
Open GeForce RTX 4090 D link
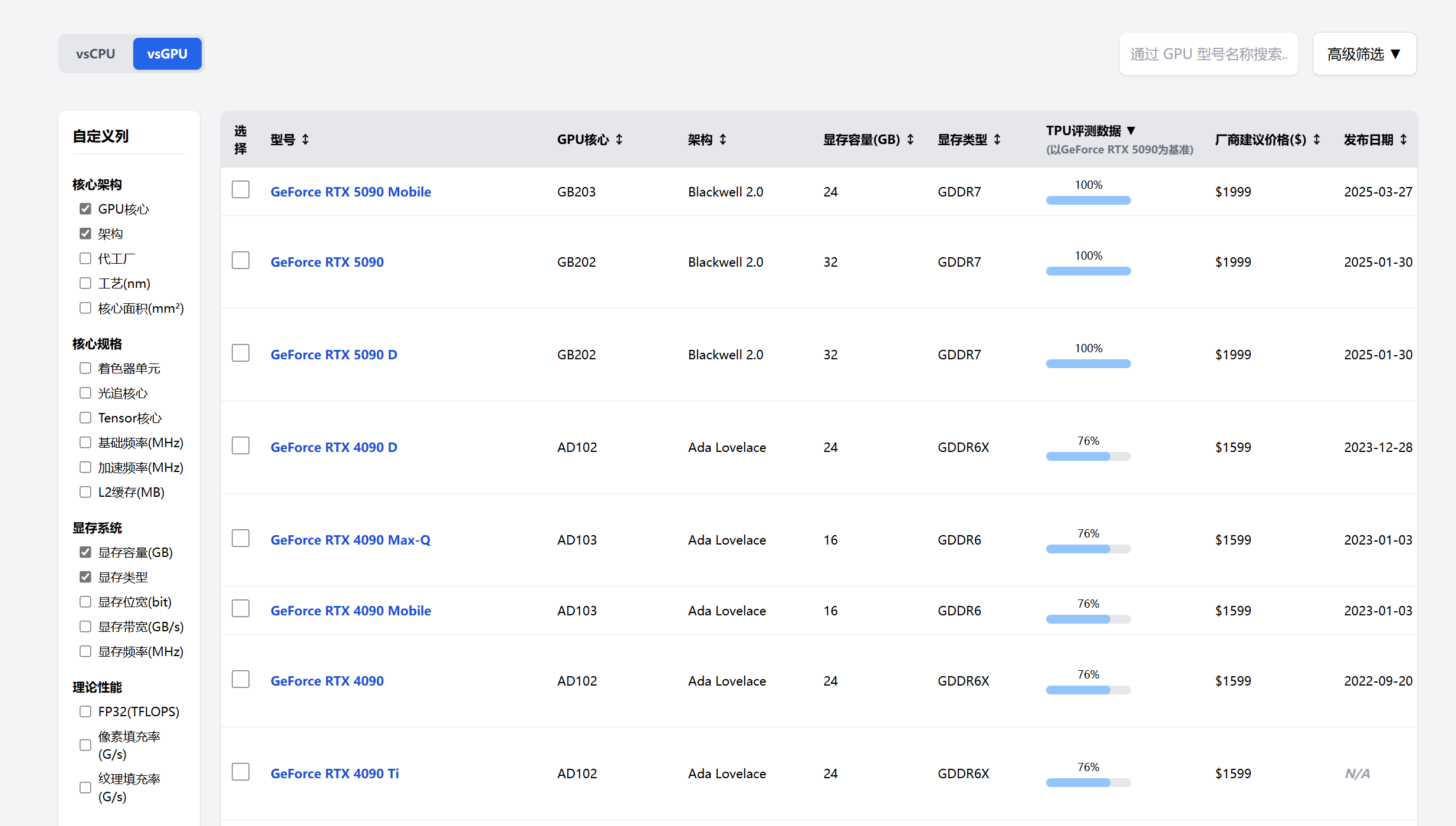tap(334, 447)
